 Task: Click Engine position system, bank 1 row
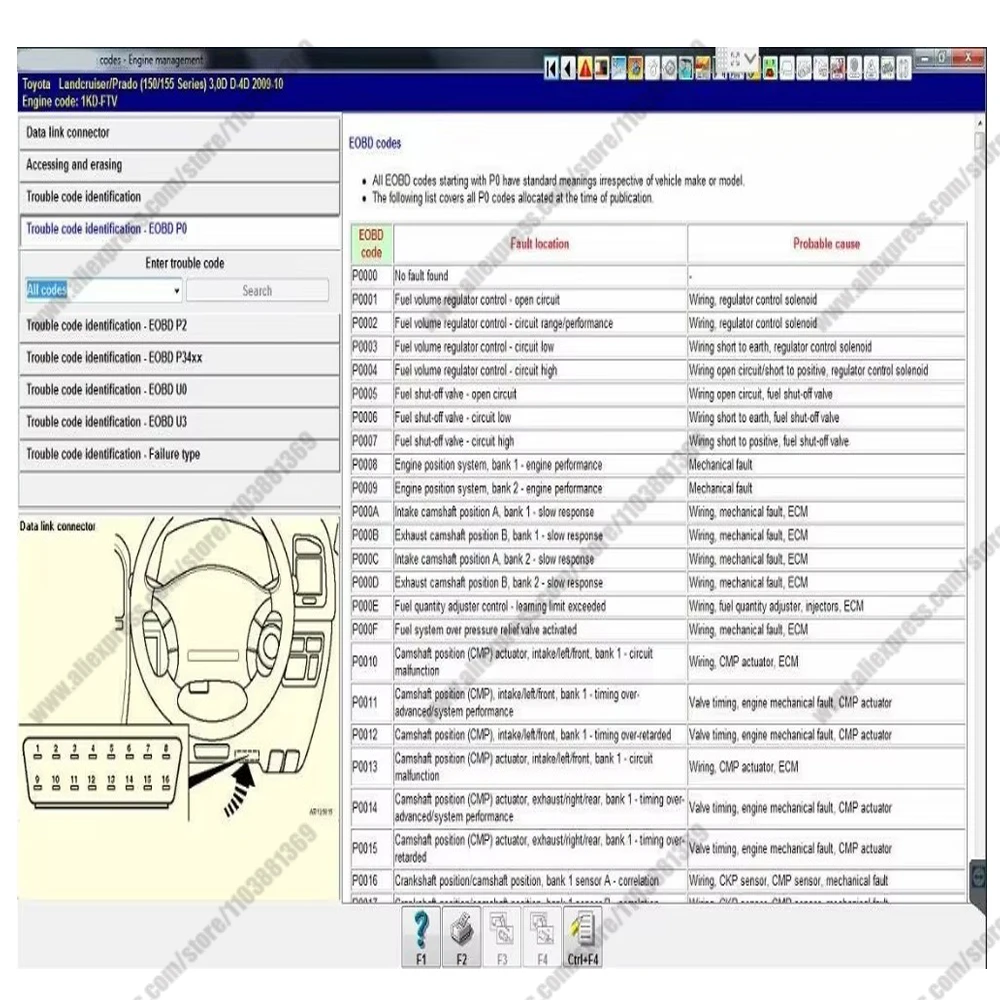540,465
